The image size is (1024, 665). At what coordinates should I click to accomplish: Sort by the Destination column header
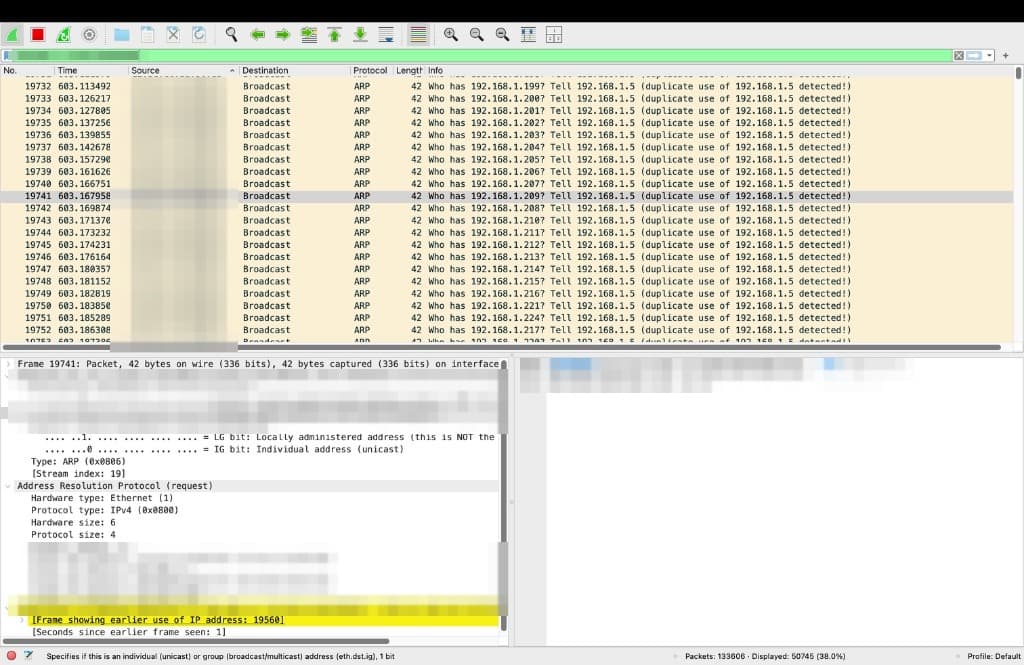(294, 71)
